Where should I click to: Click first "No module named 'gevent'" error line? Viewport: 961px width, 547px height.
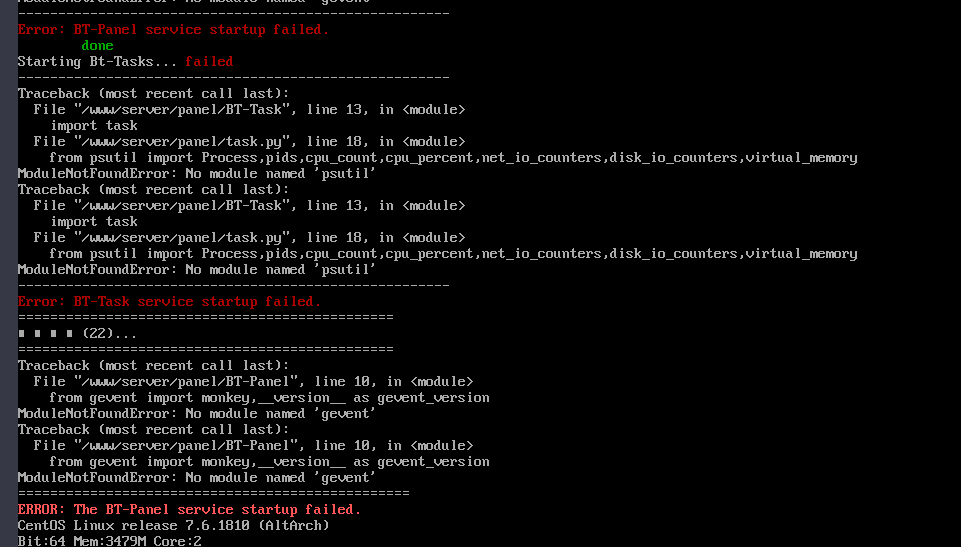(x=197, y=413)
